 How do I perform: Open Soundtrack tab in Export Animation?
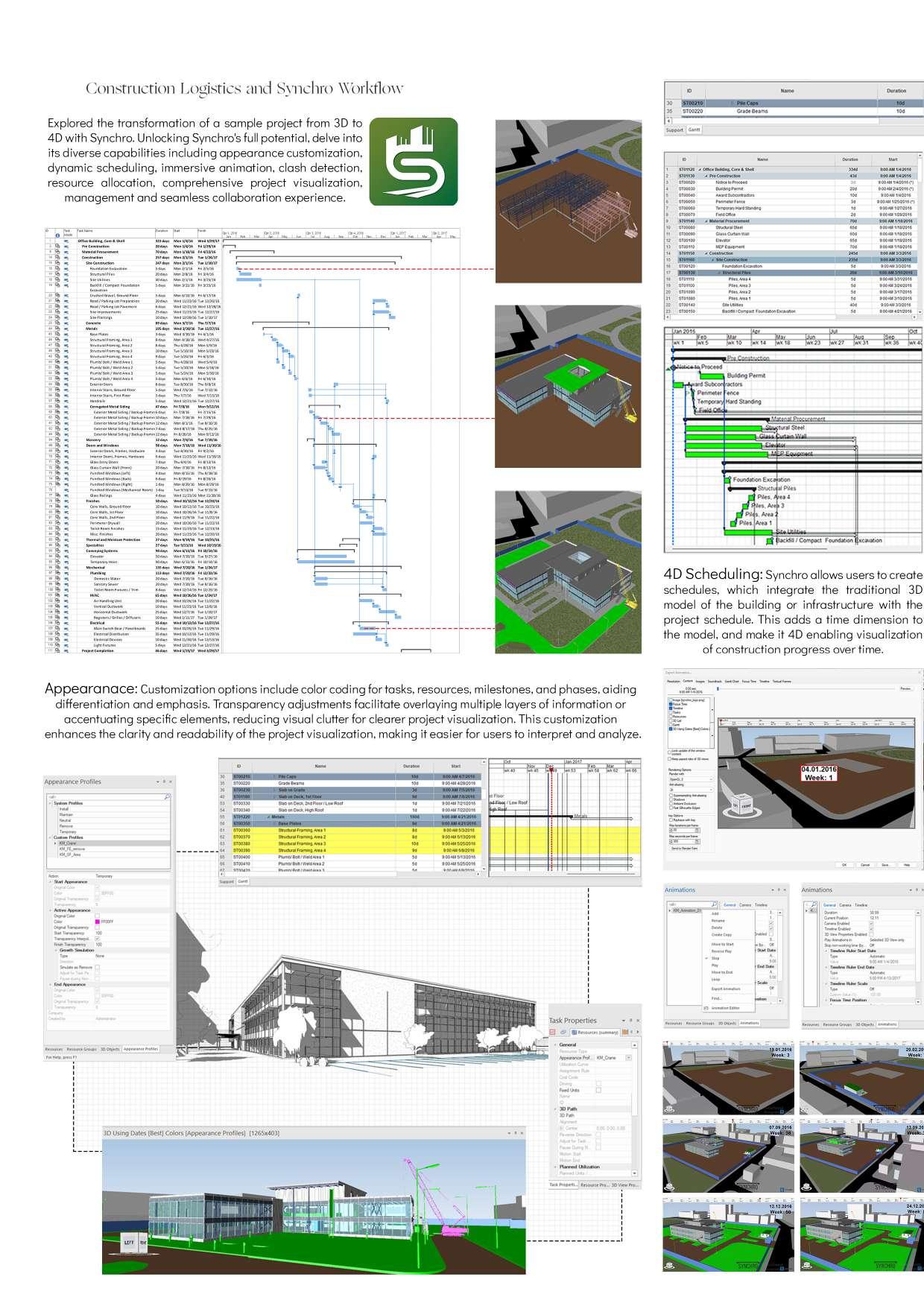click(715, 681)
